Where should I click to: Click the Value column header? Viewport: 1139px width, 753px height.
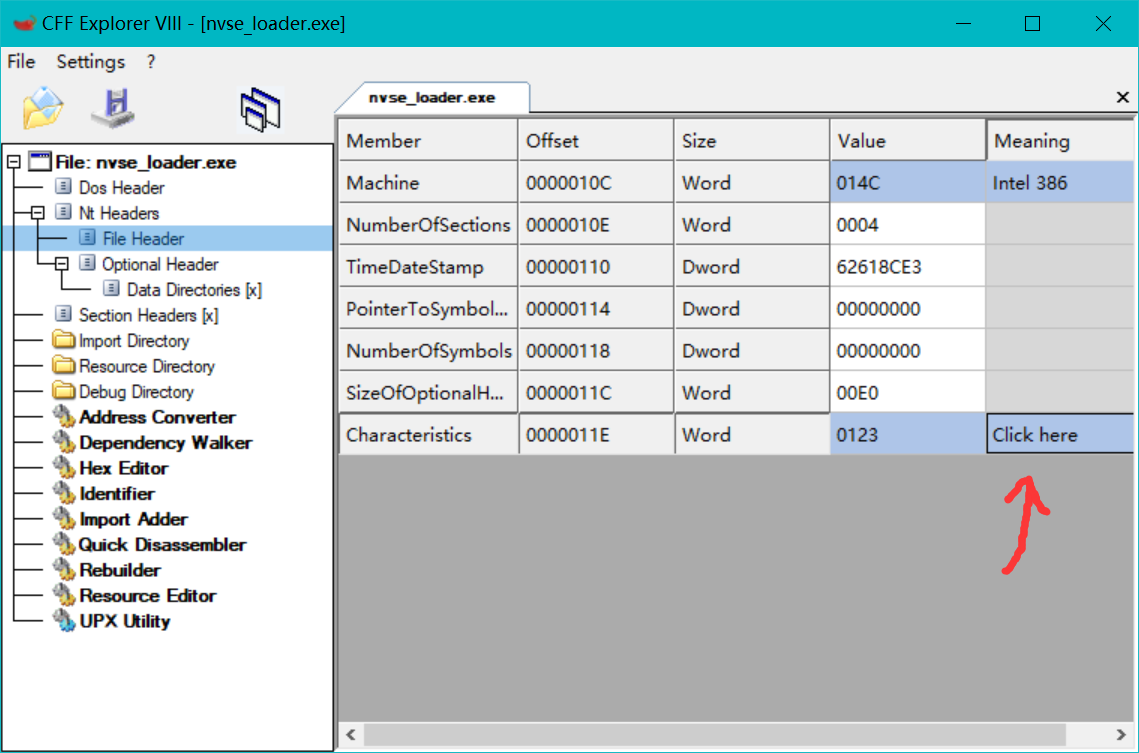pyautogui.click(x=907, y=140)
